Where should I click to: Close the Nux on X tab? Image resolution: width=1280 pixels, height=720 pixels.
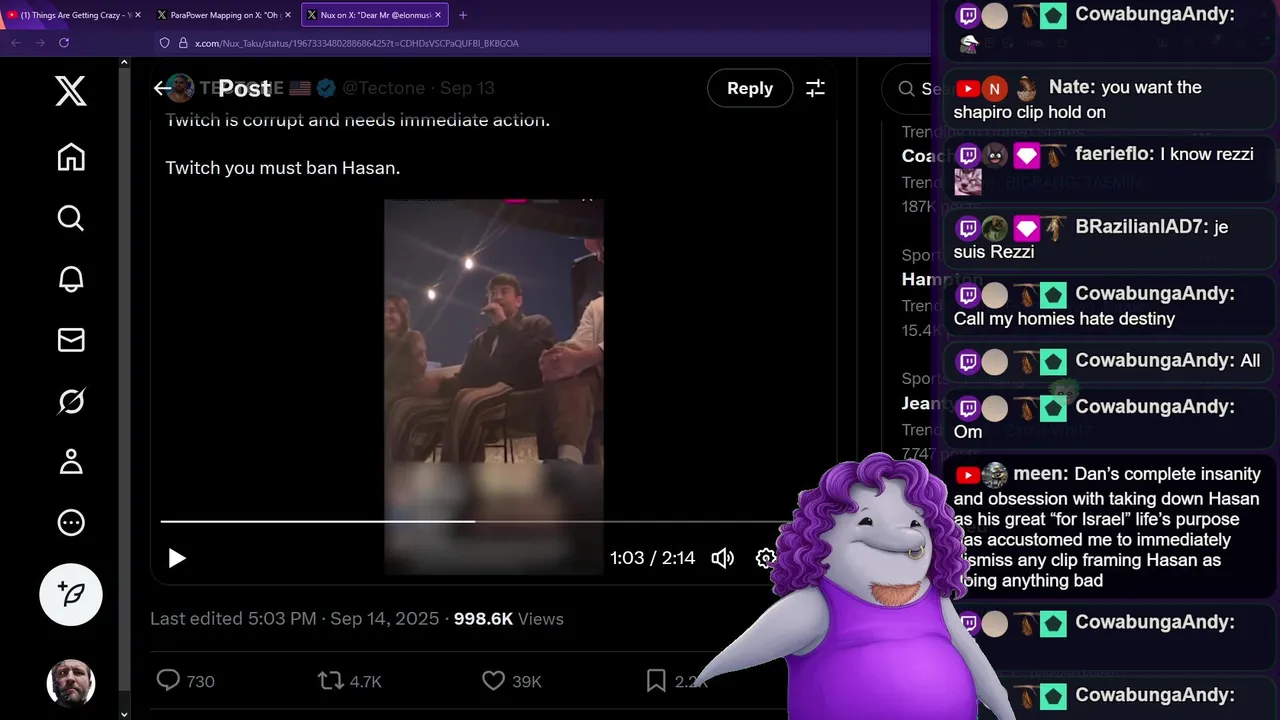click(438, 15)
